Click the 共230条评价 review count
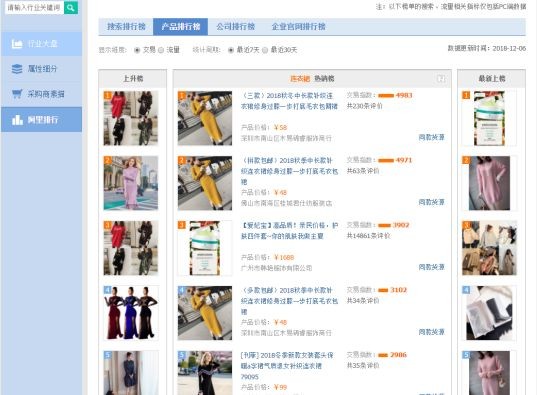 364,106
